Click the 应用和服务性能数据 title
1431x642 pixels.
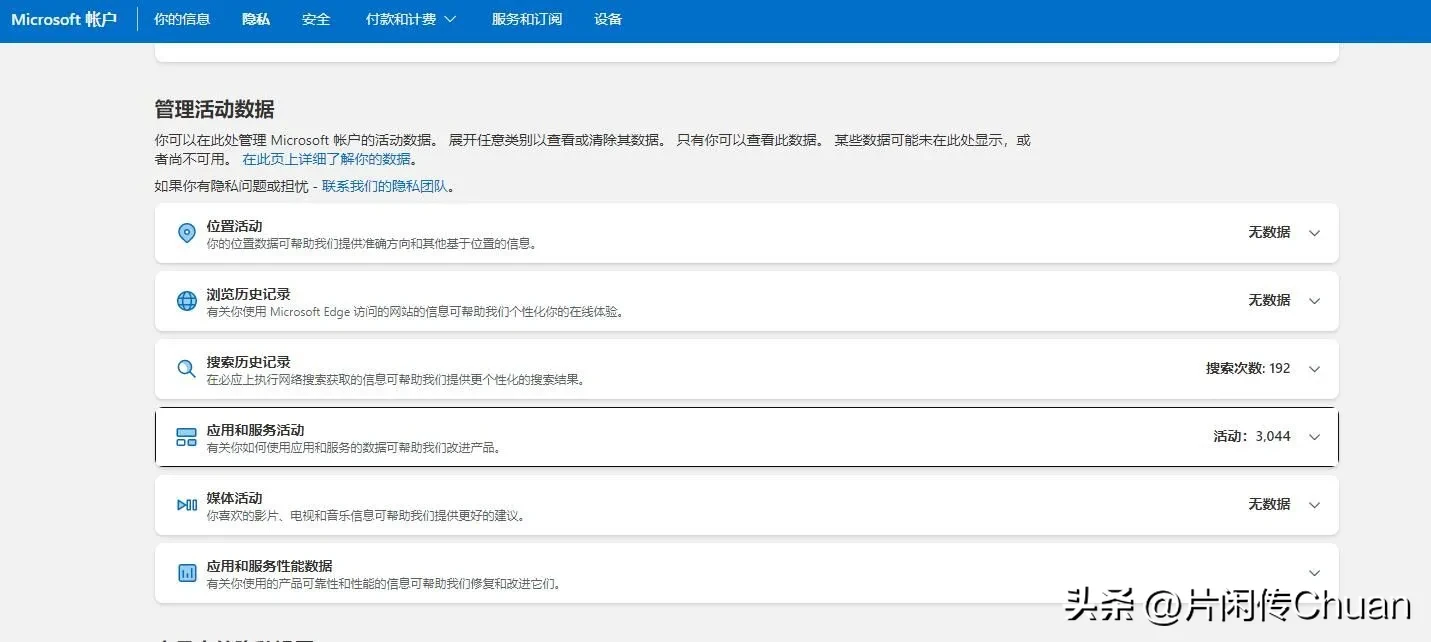[x=269, y=566]
